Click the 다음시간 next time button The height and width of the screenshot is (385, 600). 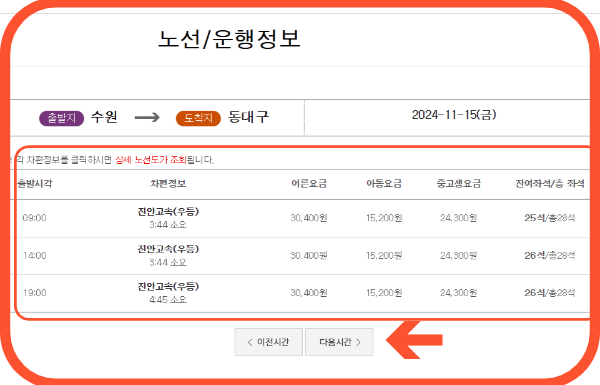click(x=339, y=342)
